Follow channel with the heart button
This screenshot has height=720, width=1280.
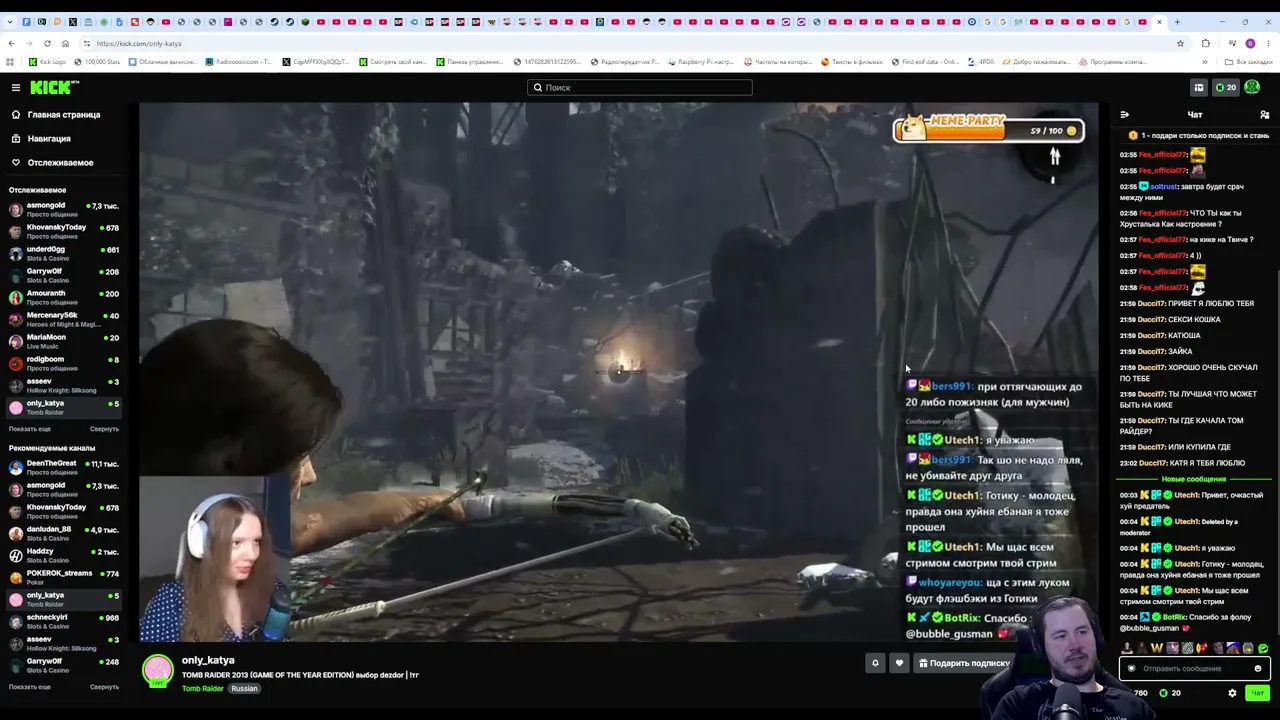click(899, 663)
